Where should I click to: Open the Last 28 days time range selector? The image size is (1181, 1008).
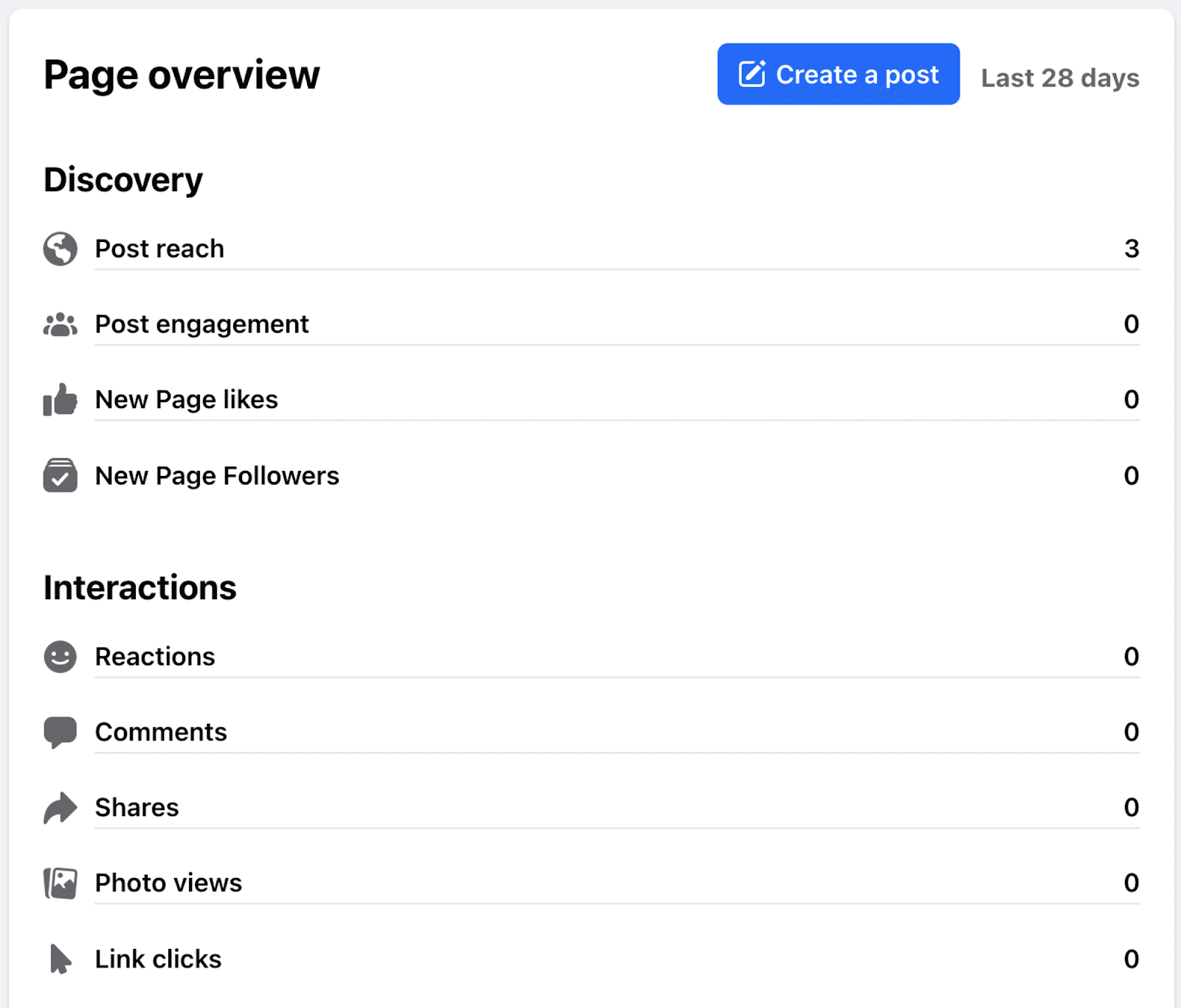coord(1061,77)
